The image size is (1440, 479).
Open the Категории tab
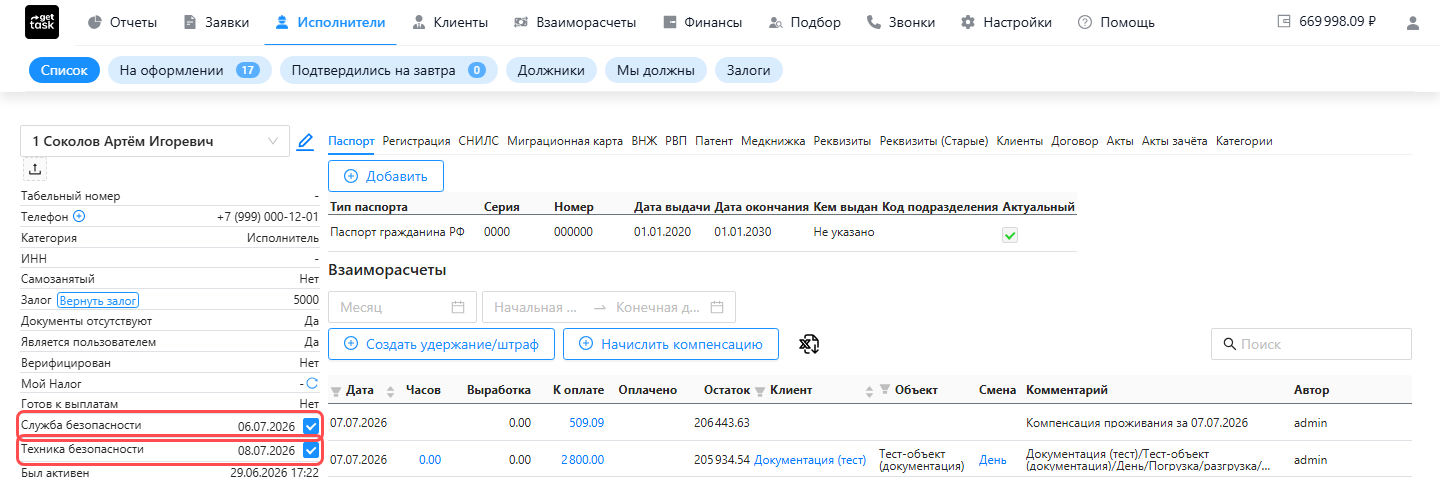[1244, 141]
